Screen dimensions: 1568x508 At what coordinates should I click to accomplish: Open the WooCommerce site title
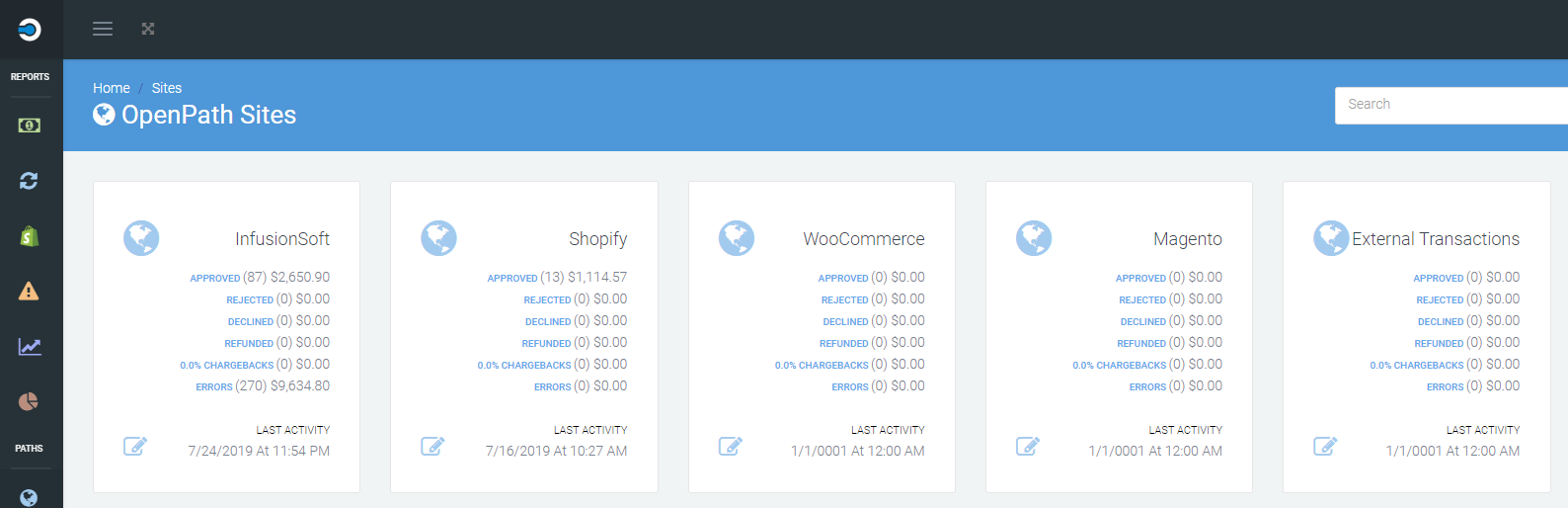864,239
